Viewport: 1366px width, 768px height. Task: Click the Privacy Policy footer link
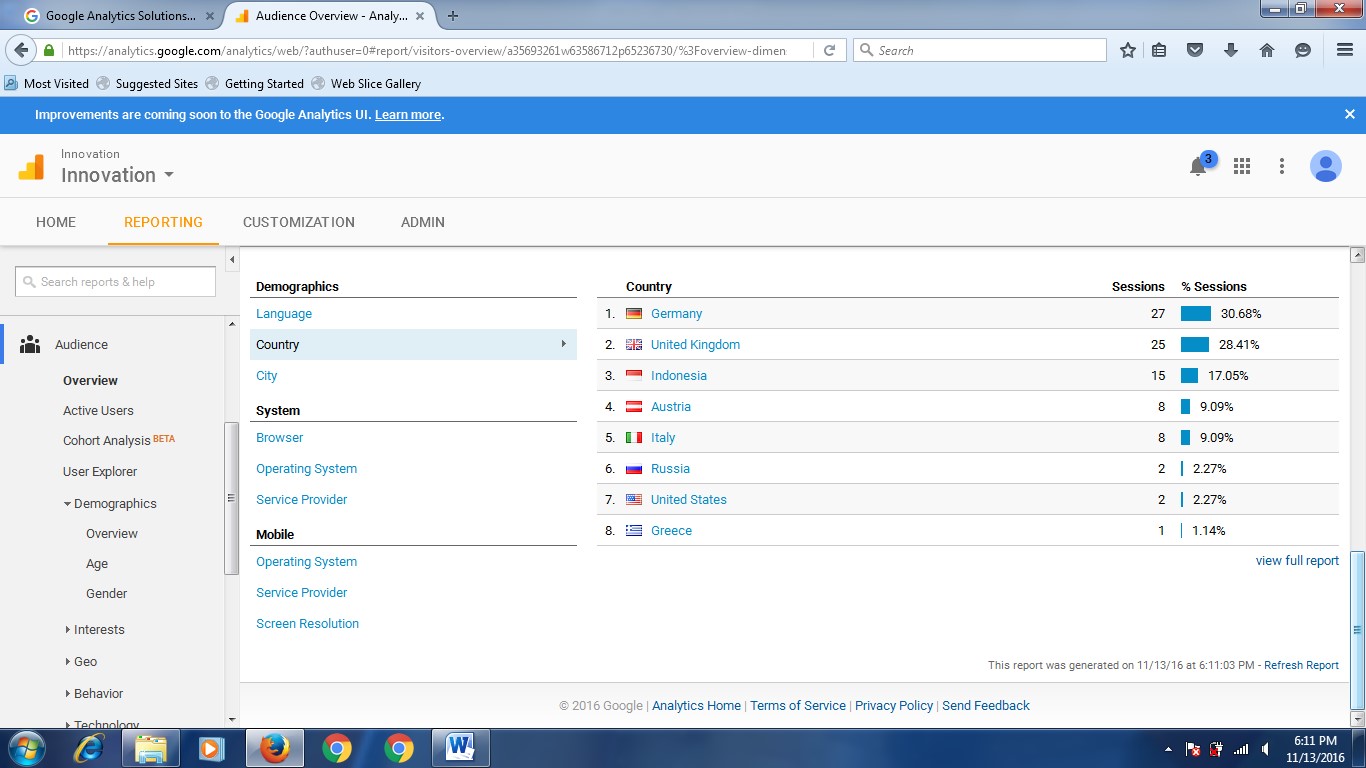pyautogui.click(x=894, y=705)
